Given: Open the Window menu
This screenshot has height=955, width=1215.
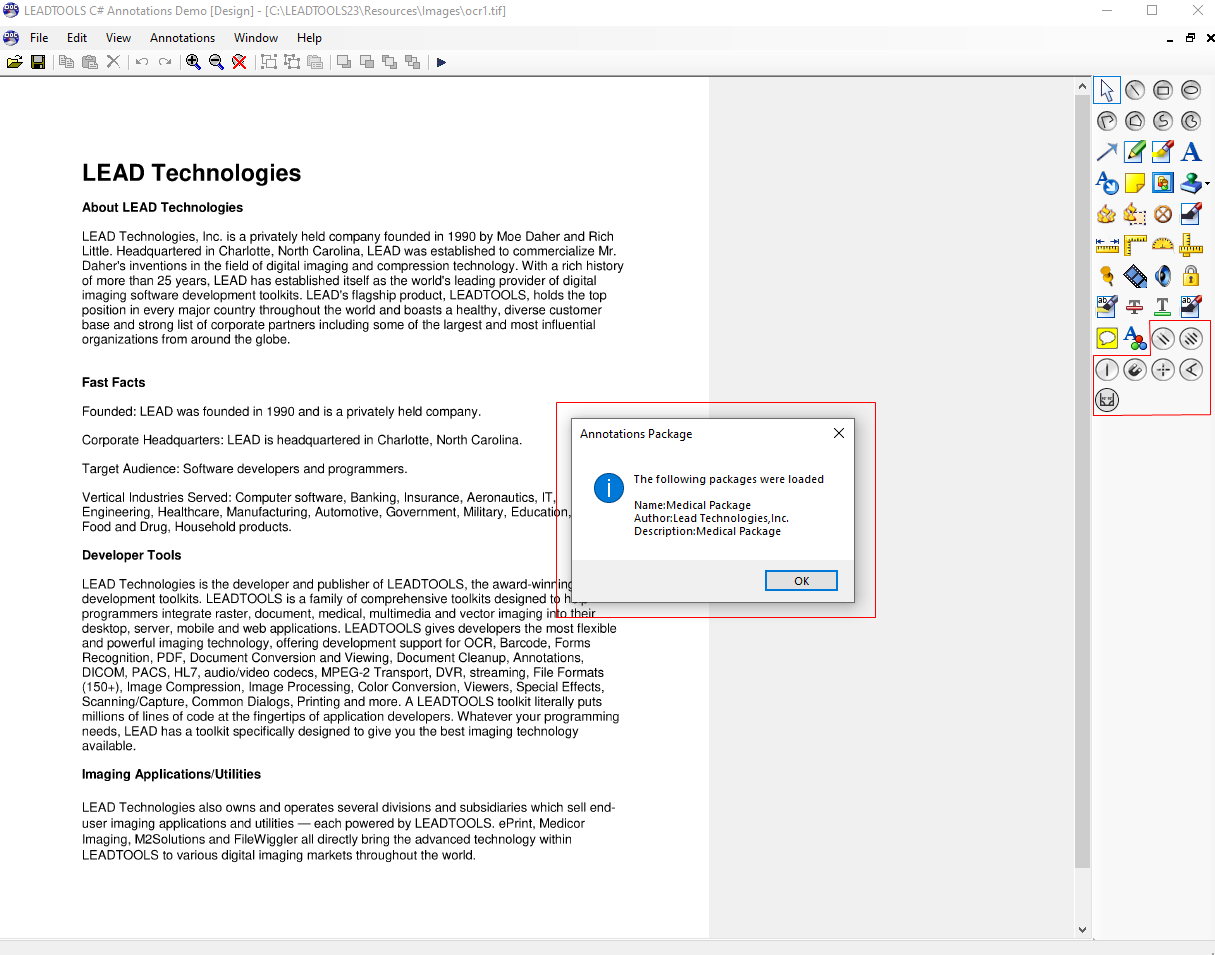Looking at the screenshot, I should 256,38.
